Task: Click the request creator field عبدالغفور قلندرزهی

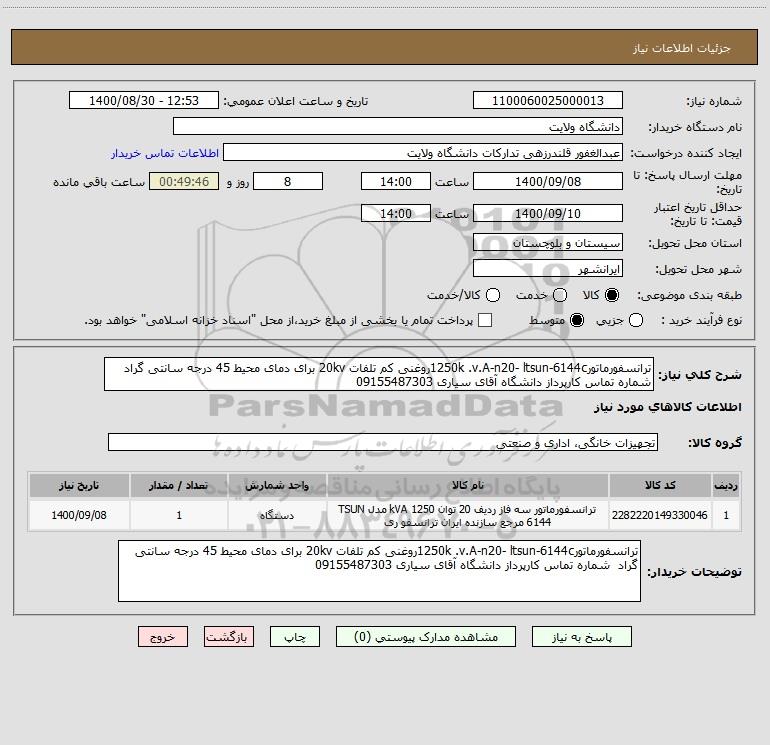Action: pyautogui.click(x=423, y=153)
